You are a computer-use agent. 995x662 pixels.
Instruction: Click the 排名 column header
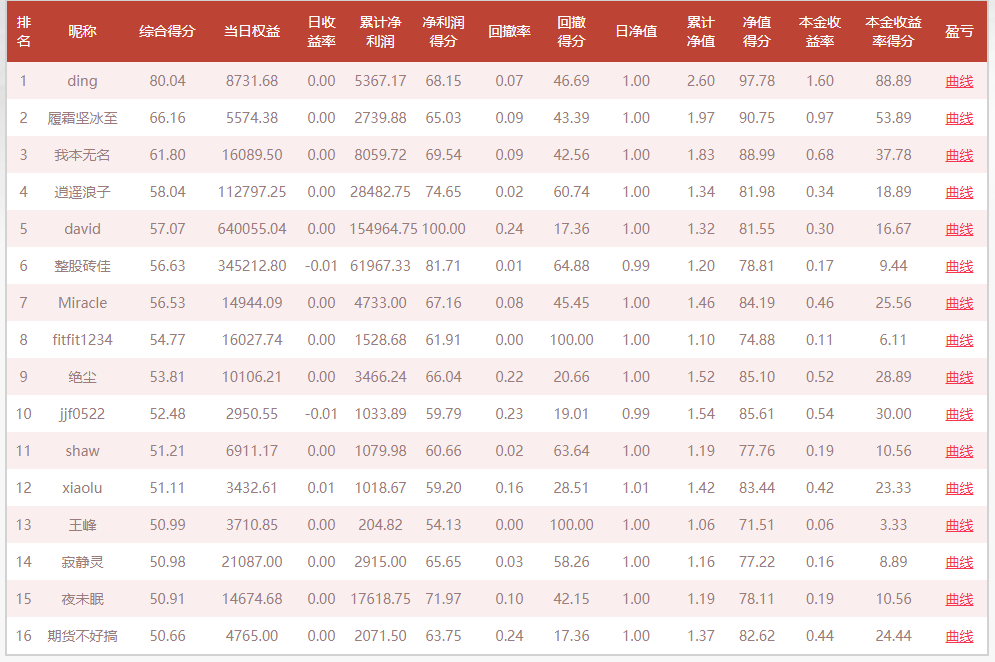pos(23,31)
